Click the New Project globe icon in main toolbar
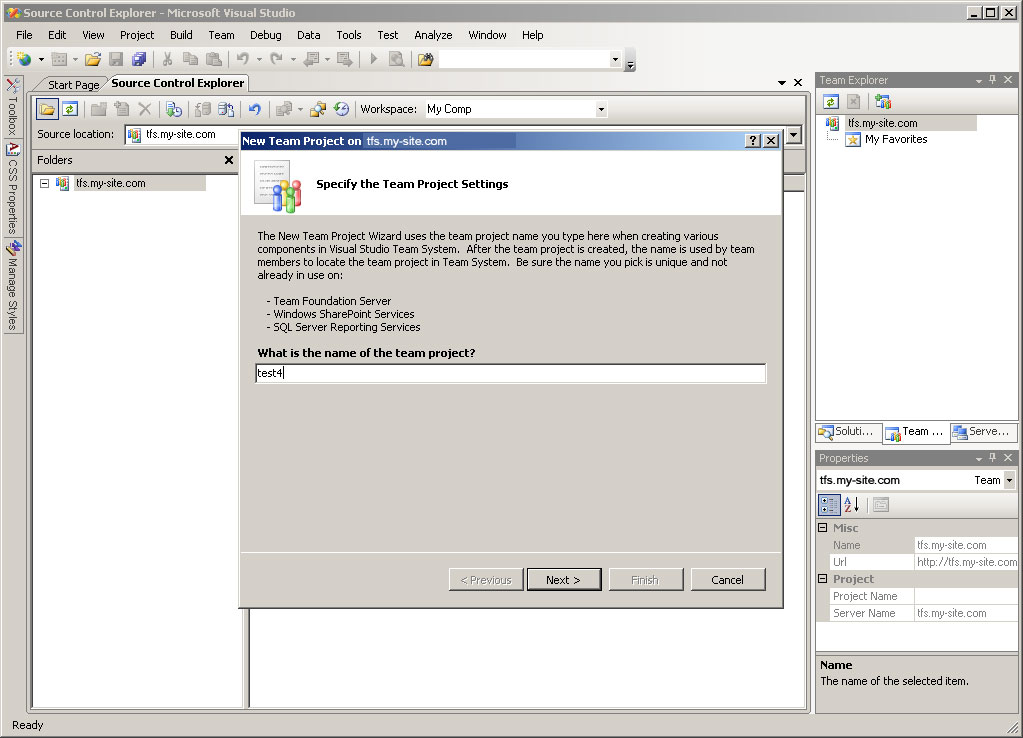This screenshot has height=738, width=1023. 24,59
